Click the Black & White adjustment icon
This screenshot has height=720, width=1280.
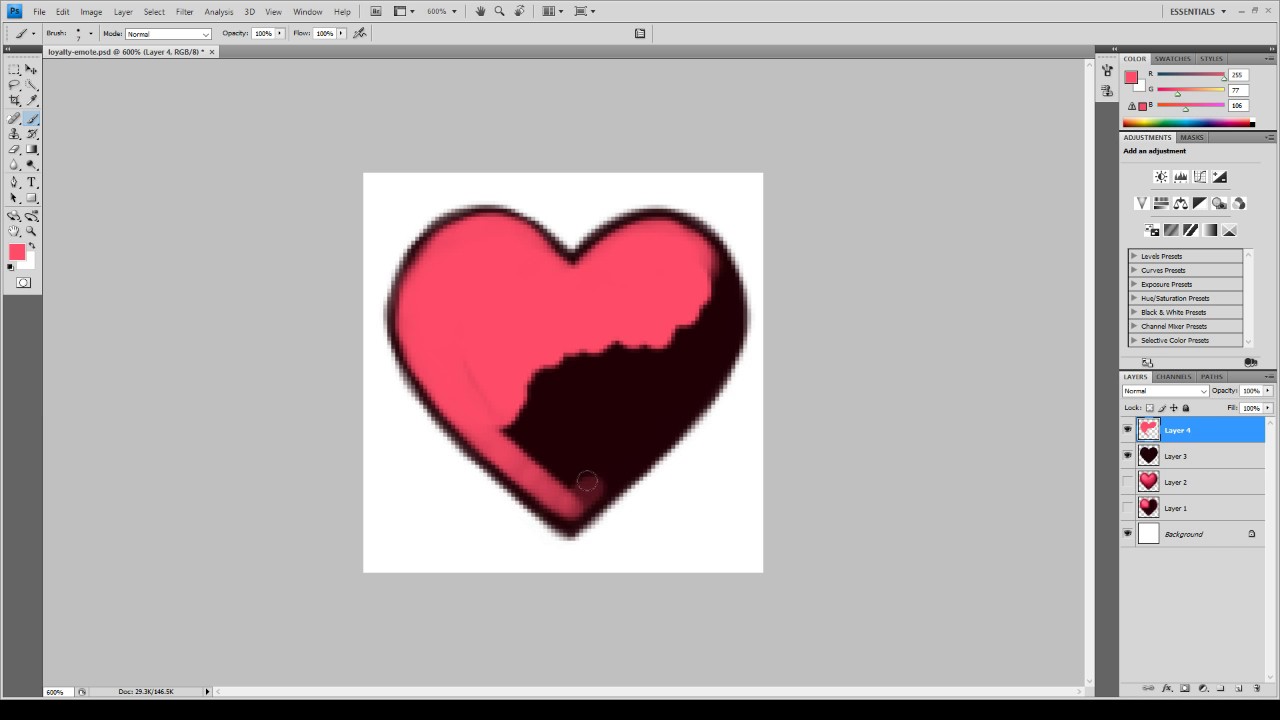[1199, 203]
